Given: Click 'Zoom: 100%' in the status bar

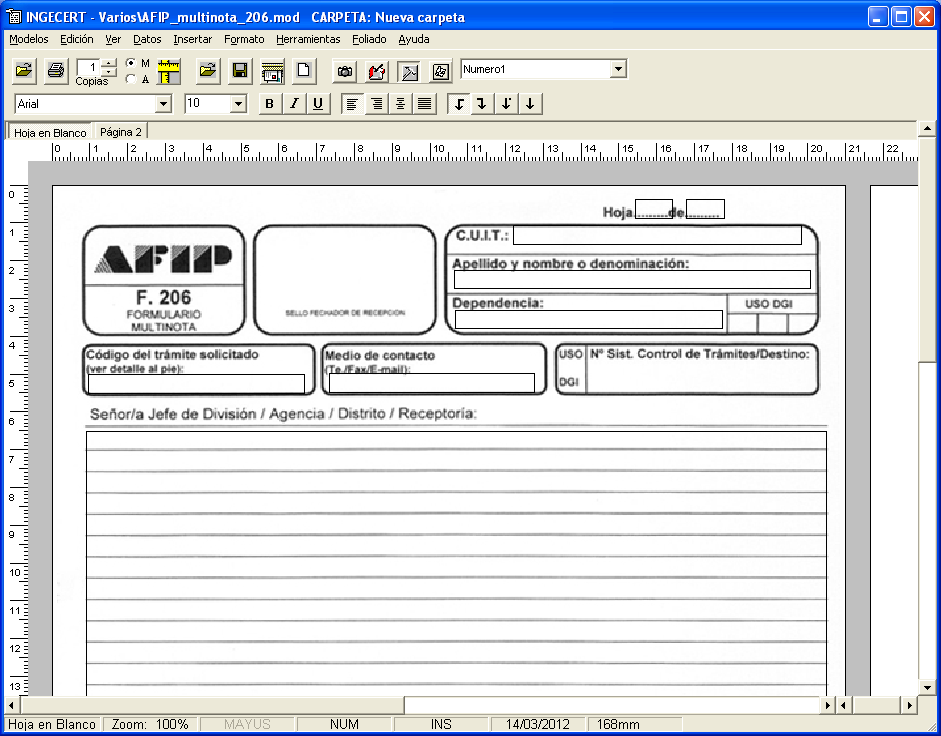Looking at the screenshot, I should click(x=150, y=725).
